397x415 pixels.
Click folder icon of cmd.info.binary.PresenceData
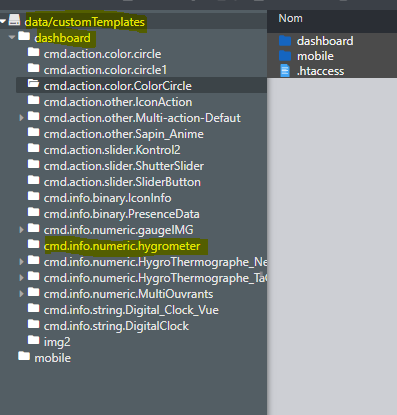click(x=33, y=212)
